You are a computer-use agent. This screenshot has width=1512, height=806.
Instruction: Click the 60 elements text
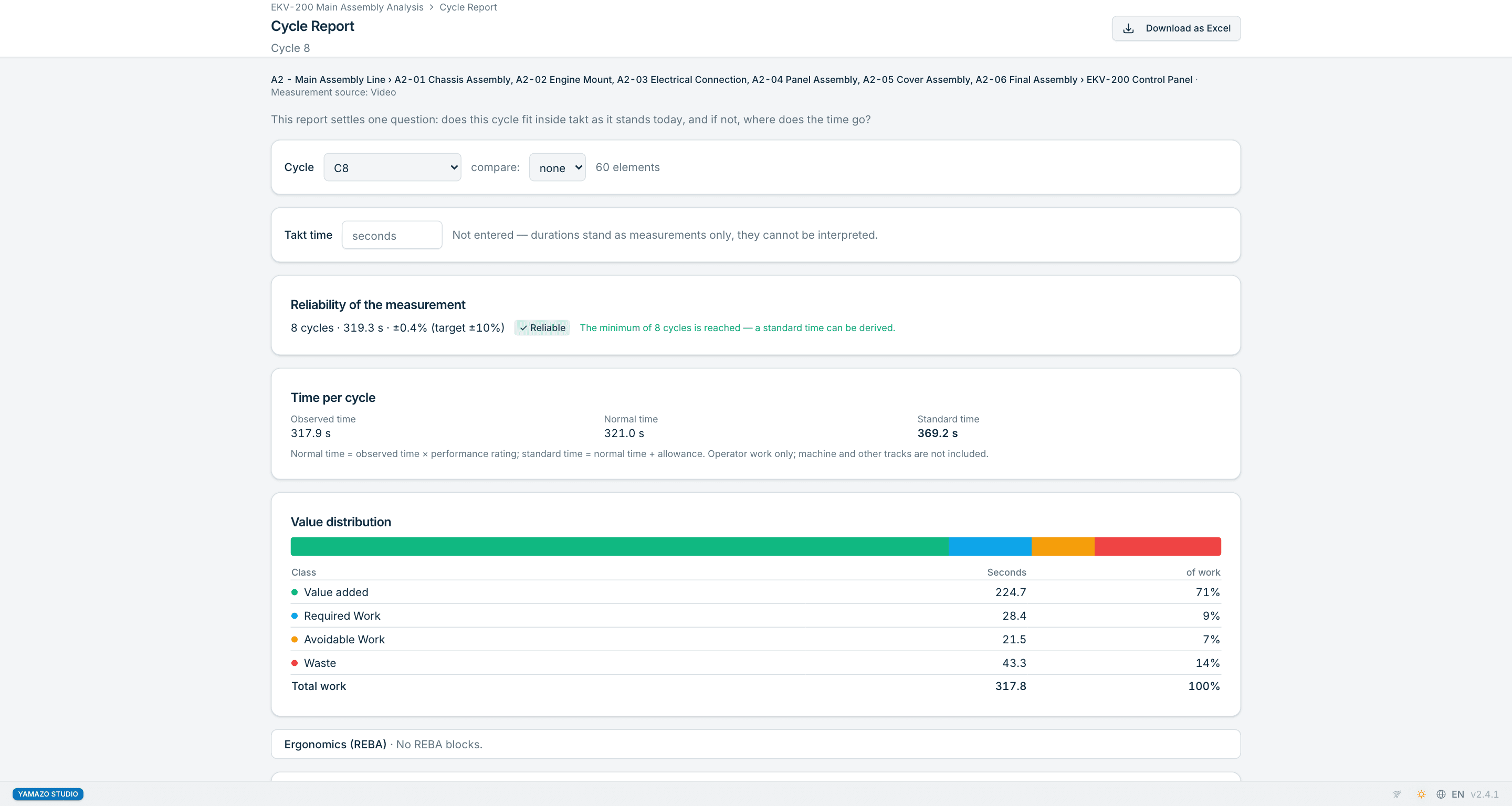(x=627, y=167)
